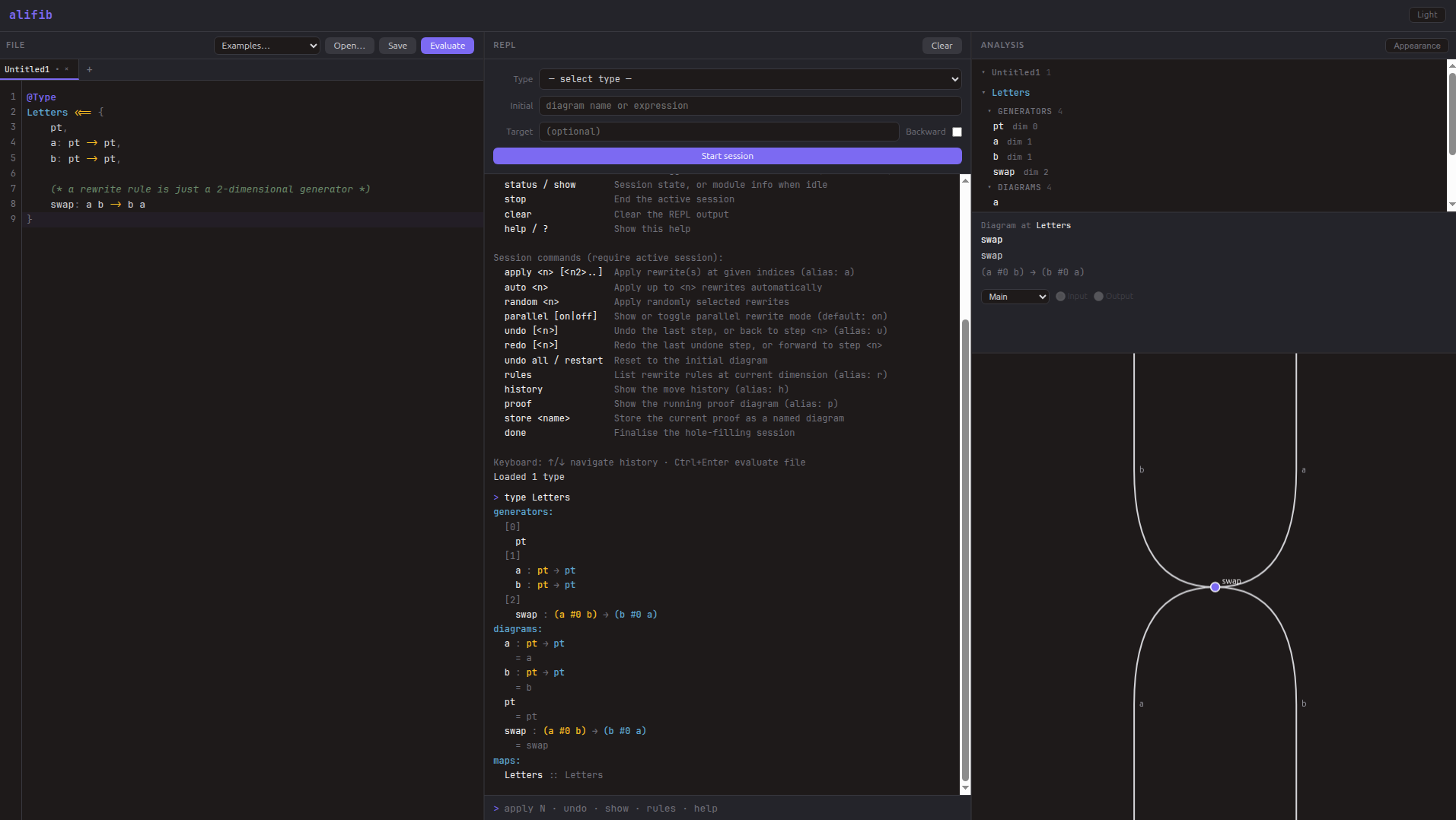1456x820 pixels.
Task: Open the Examples dropdown
Action: pos(267,46)
